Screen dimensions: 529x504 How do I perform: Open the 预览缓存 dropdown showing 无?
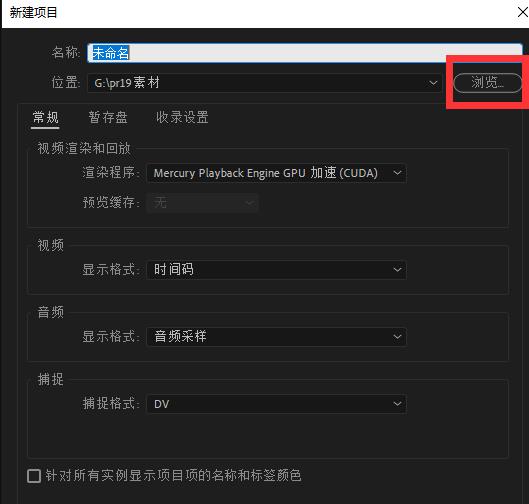(x=202, y=203)
